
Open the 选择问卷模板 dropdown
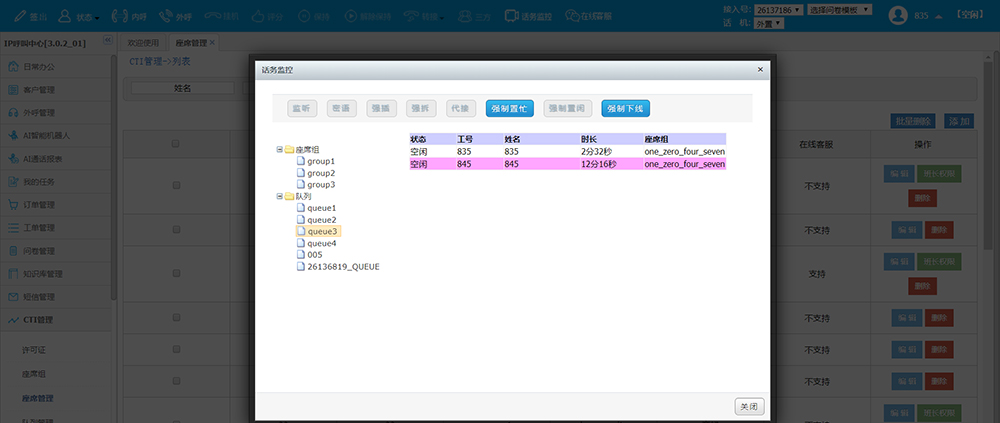pyautogui.click(x=839, y=10)
